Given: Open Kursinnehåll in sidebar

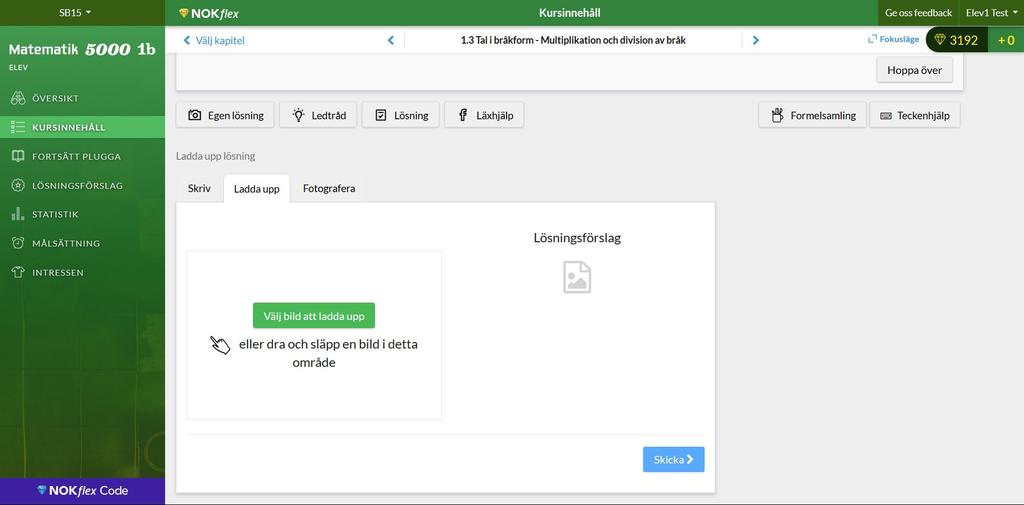Looking at the screenshot, I should [82, 127].
